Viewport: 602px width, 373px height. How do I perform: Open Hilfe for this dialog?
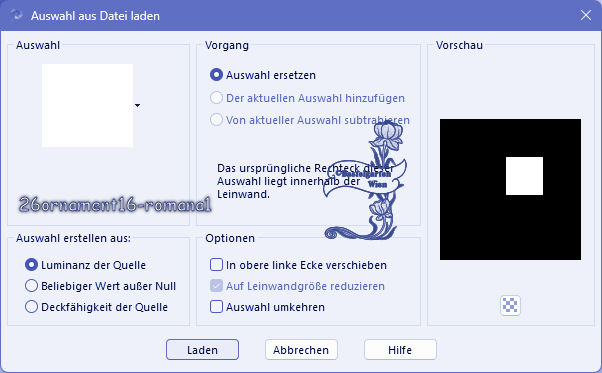[x=400, y=350]
